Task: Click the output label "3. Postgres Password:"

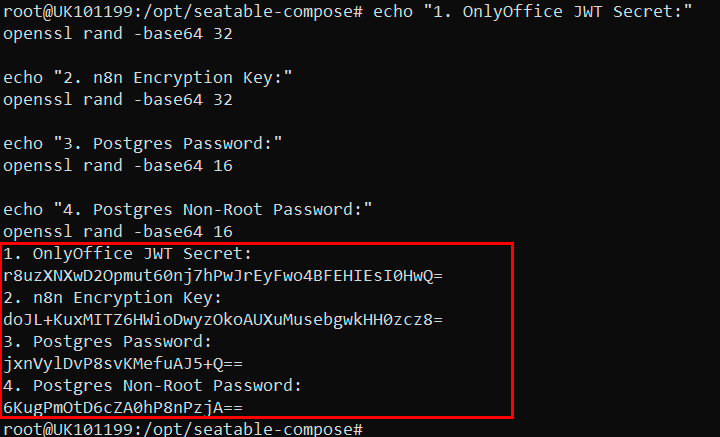Action: [108, 342]
